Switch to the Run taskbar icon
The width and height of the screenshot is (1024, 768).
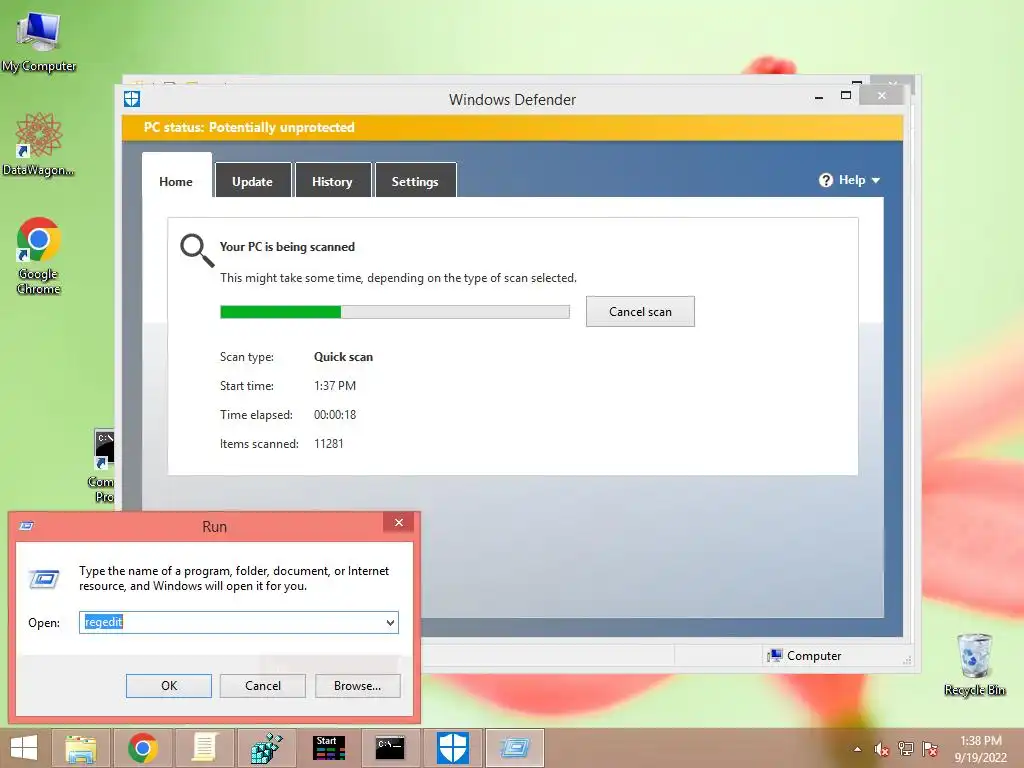click(x=515, y=748)
